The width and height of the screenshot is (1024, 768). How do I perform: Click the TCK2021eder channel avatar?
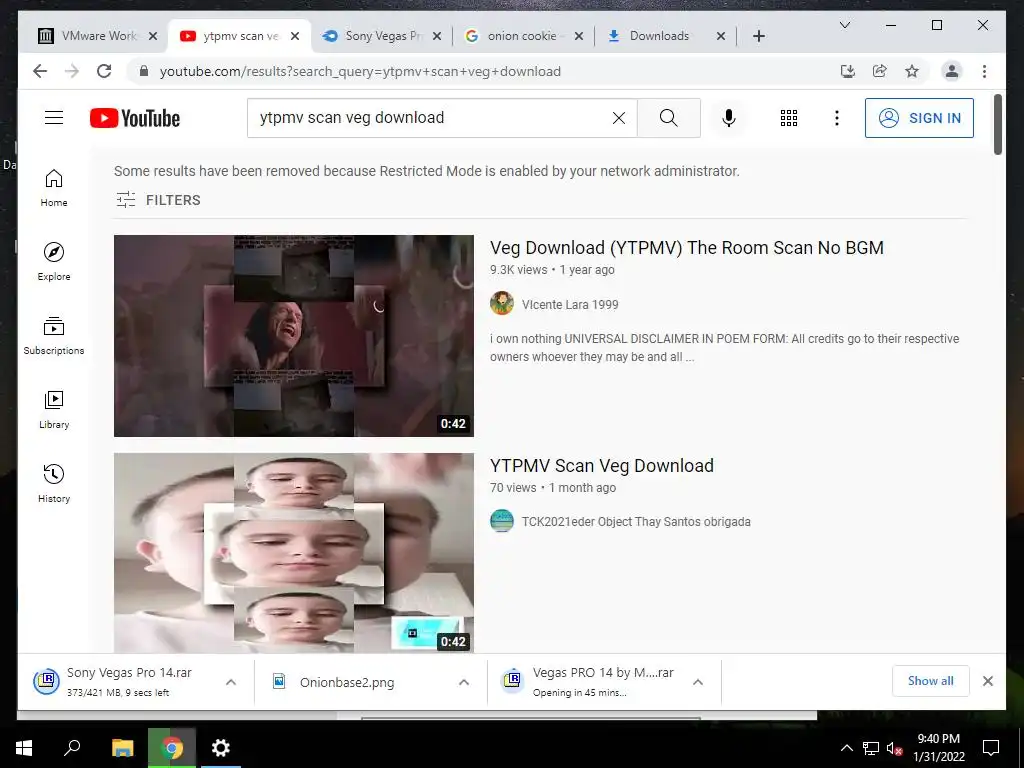(x=502, y=521)
